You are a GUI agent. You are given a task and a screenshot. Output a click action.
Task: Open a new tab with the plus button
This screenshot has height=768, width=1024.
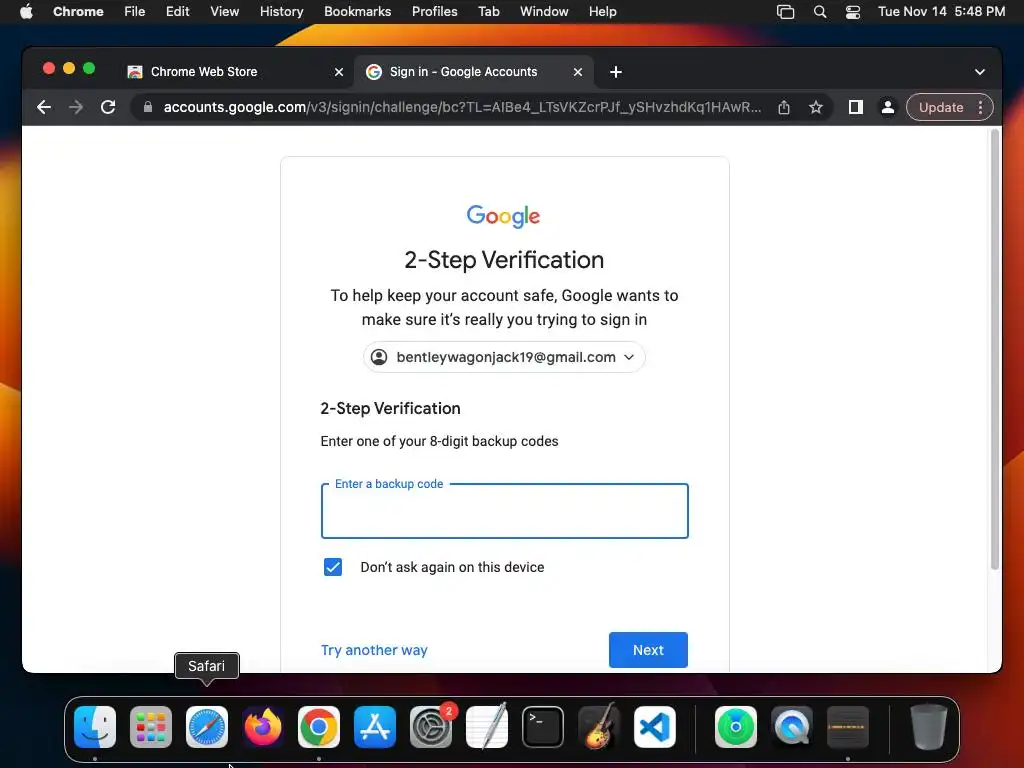(x=615, y=72)
